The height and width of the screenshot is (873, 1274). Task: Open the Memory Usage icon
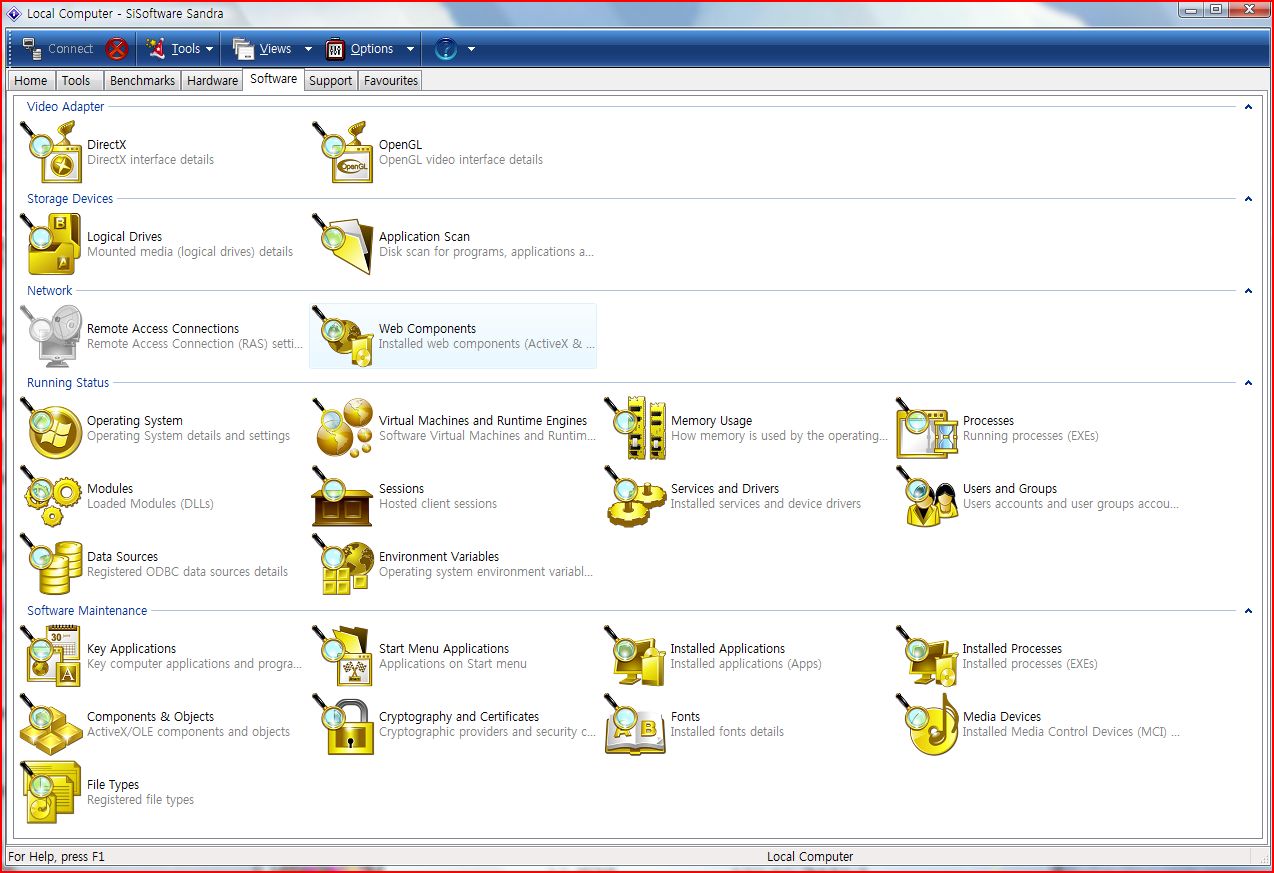tap(635, 428)
